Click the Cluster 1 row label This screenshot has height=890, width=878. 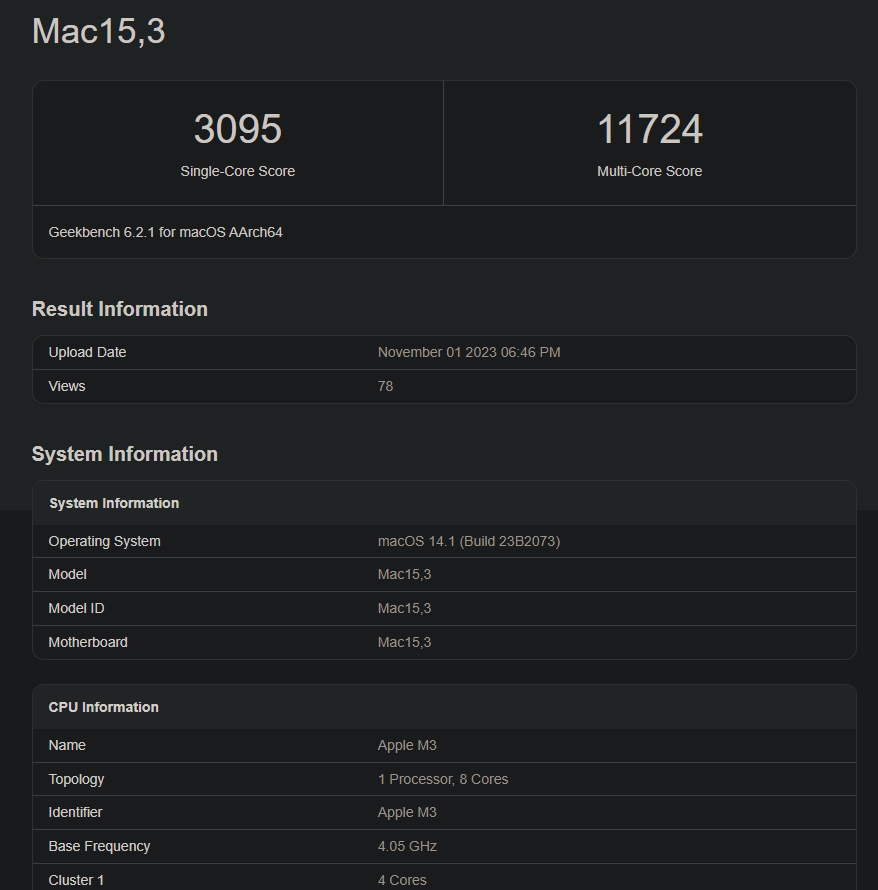(x=76, y=880)
